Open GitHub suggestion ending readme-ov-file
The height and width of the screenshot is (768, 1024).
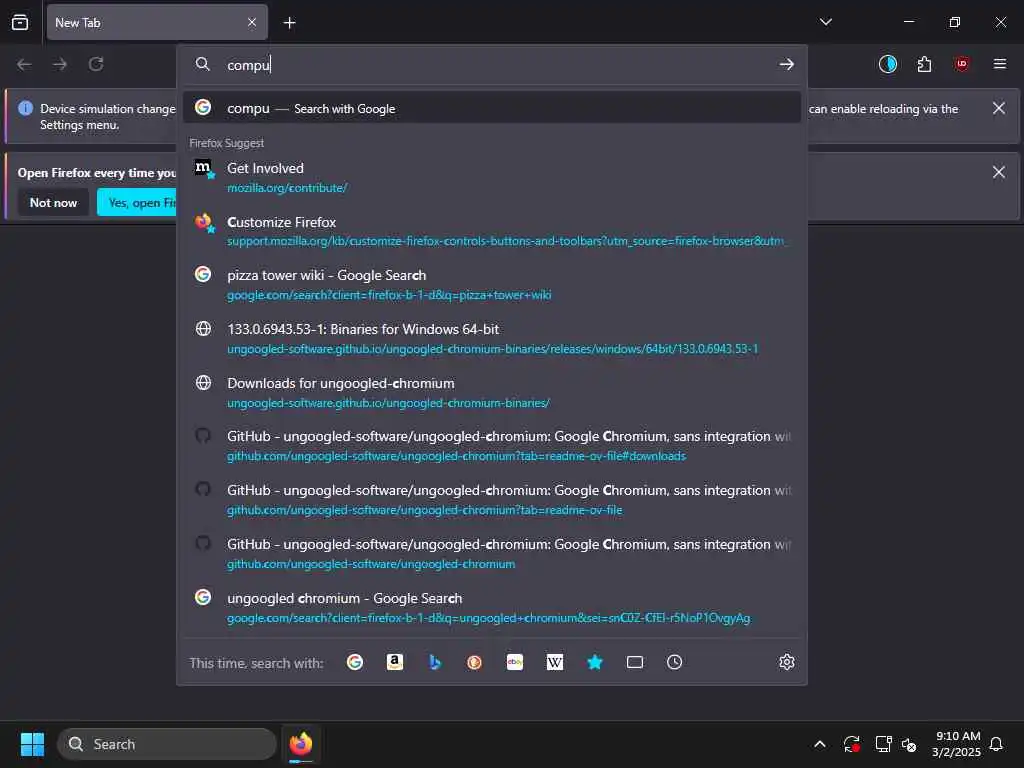click(x=492, y=500)
